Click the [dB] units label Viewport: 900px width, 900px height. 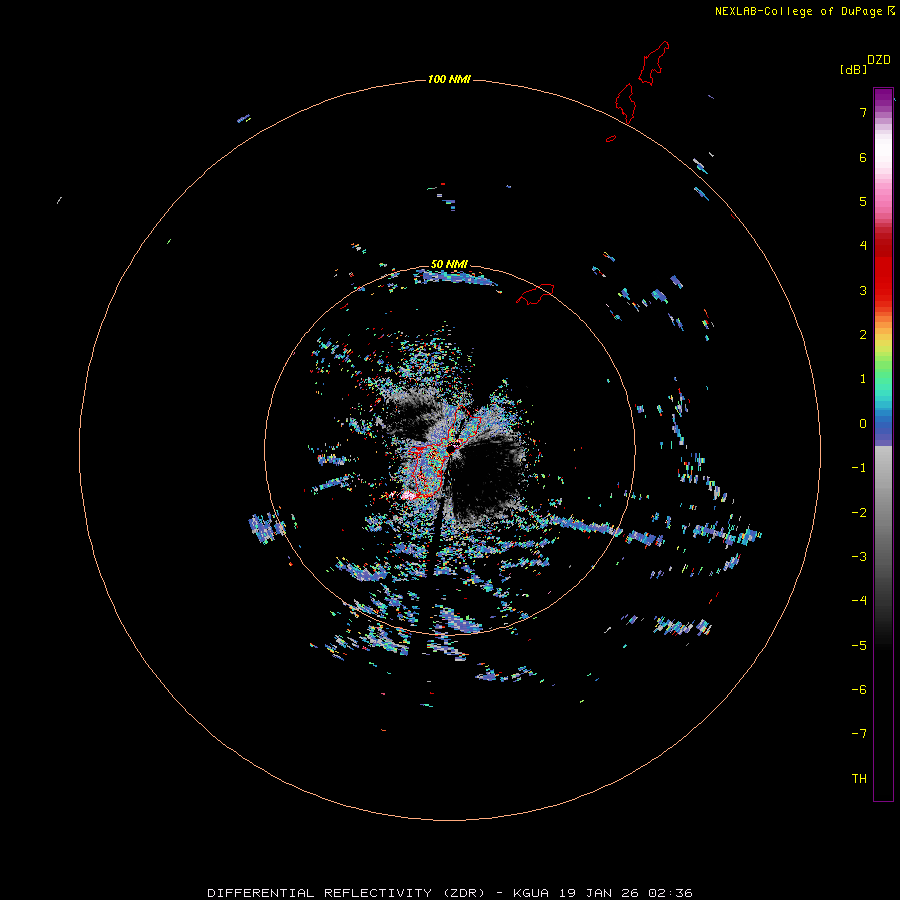854,69
